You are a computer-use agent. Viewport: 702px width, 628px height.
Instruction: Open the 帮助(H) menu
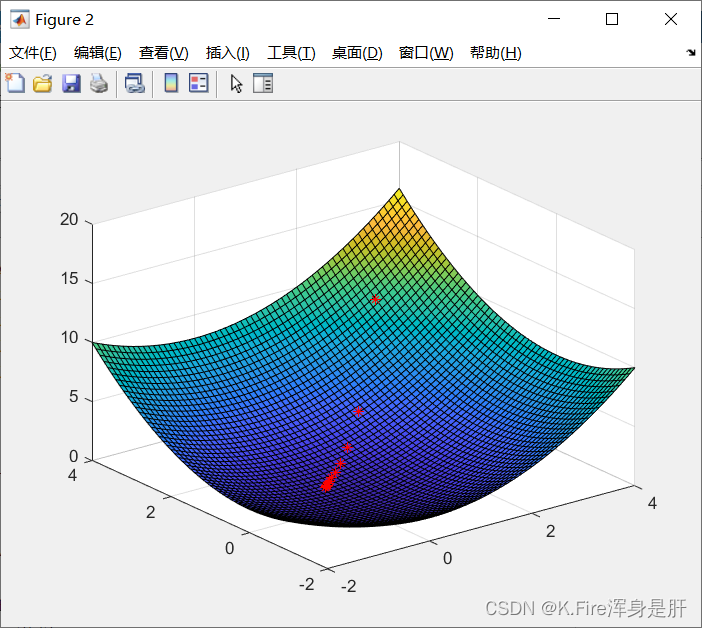tap(496, 53)
